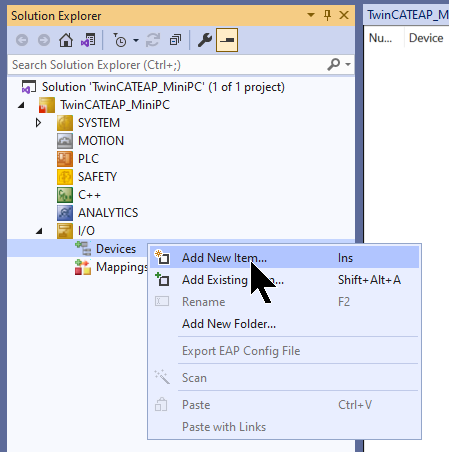Collapse the TwinCATEAP_MiniPC project node
The height and width of the screenshot is (452, 449).
tap(21, 105)
